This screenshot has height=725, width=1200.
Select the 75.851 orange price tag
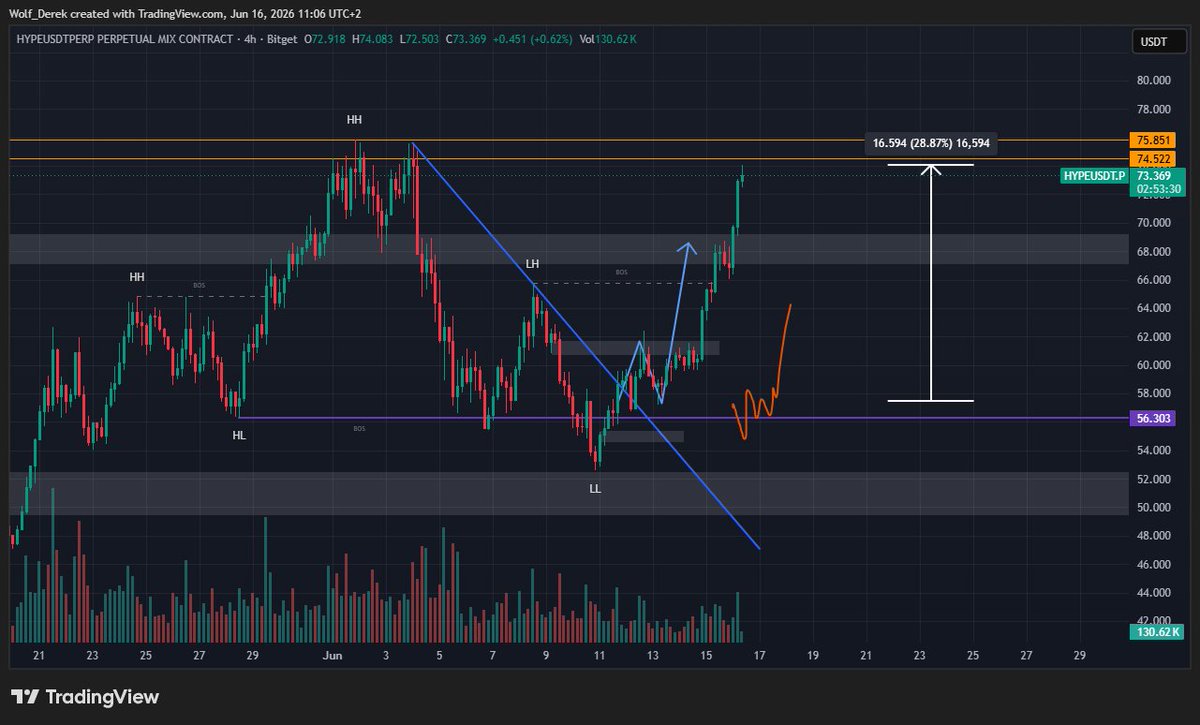coord(1152,140)
